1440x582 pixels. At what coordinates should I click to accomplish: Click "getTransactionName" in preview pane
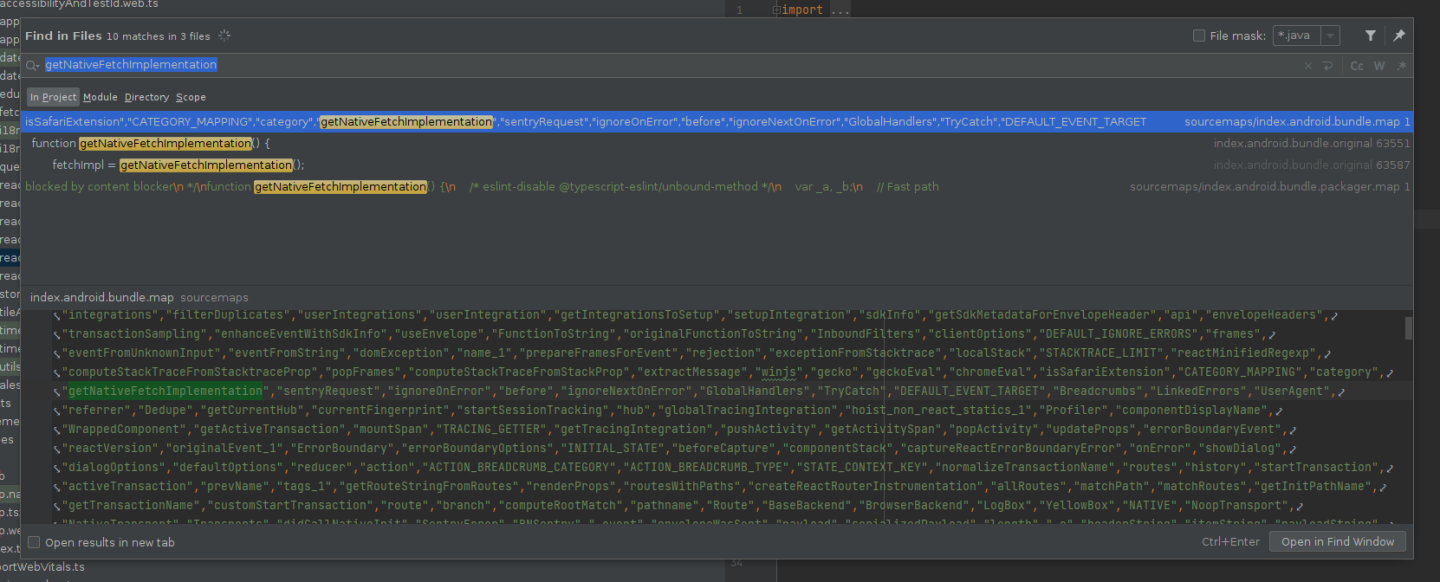click(x=132, y=505)
